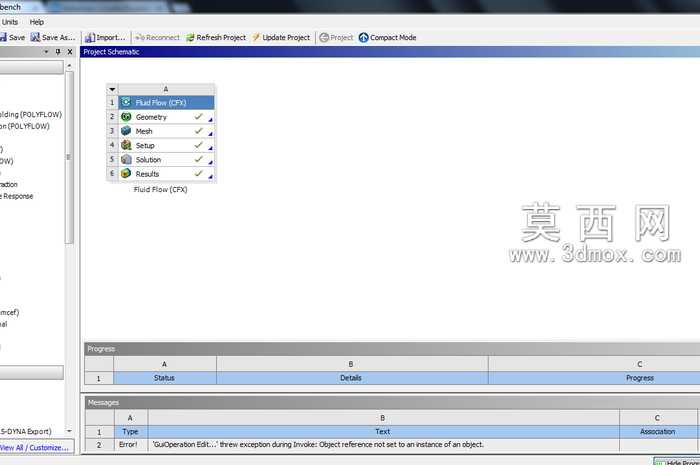The width and height of the screenshot is (700, 465).
Task: Click the blue corner triangle on Solution cell
Action: coord(210,162)
